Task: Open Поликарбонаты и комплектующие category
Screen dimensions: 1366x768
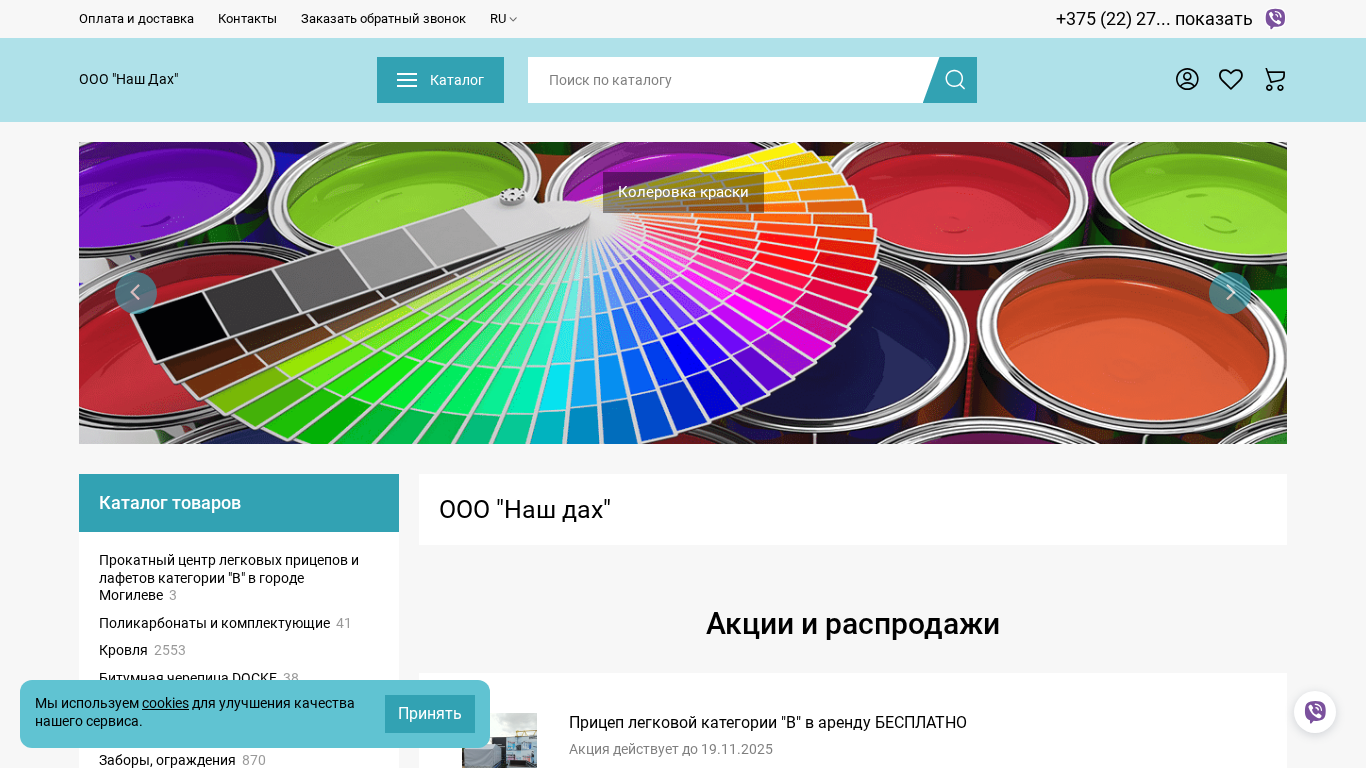Action: tap(214, 623)
